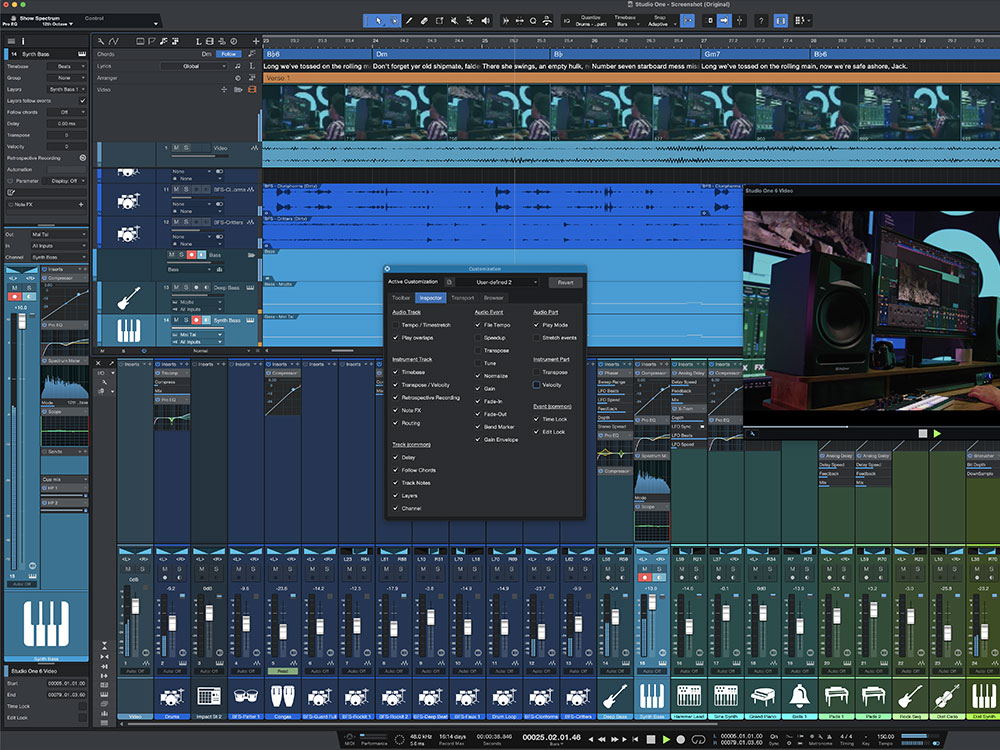This screenshot has height=750, width=1000.
Task: Select the Eraser tool
Action: (x=424, y=20)
